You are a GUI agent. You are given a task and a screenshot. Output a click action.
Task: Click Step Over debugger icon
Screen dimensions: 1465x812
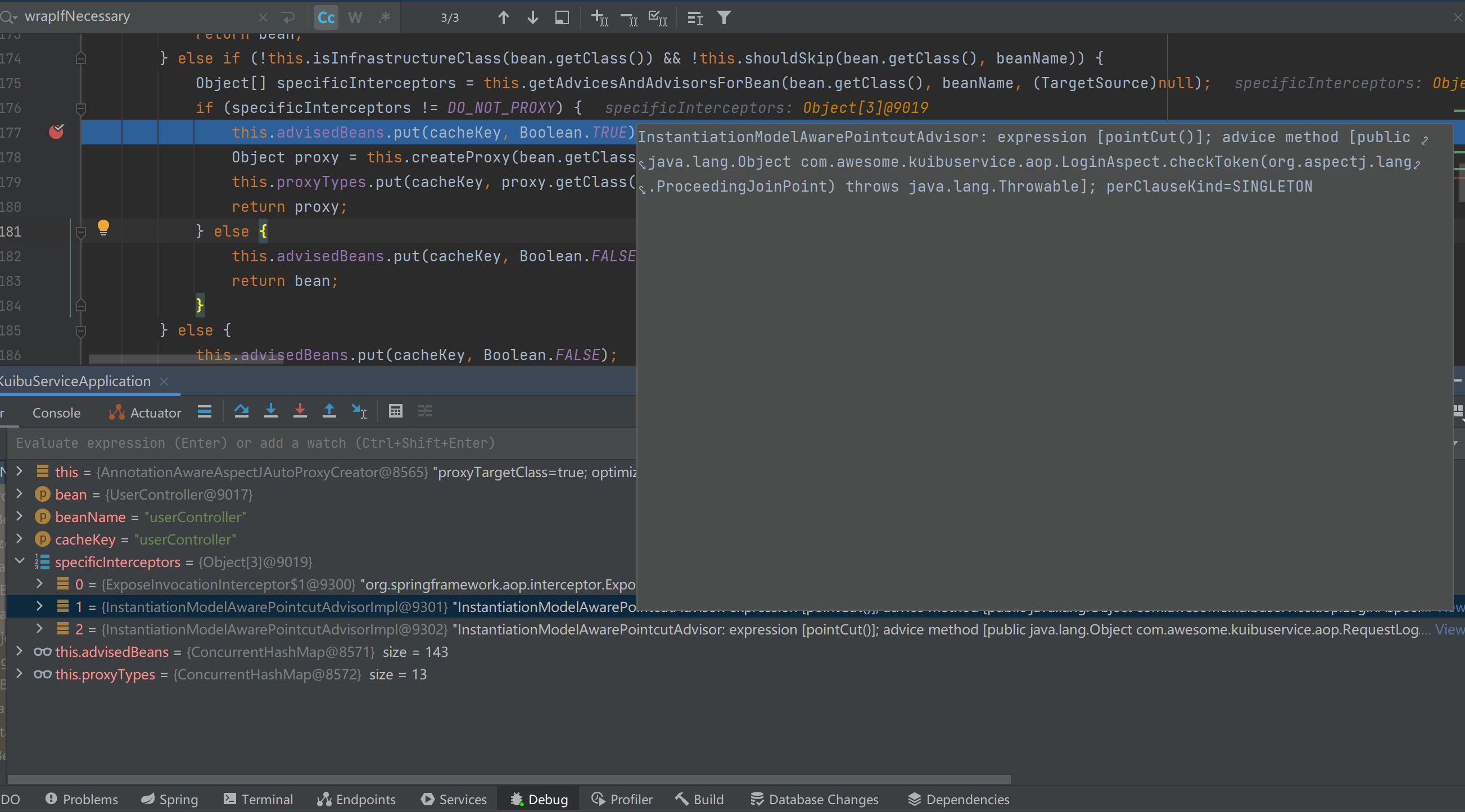coord(241,411)
